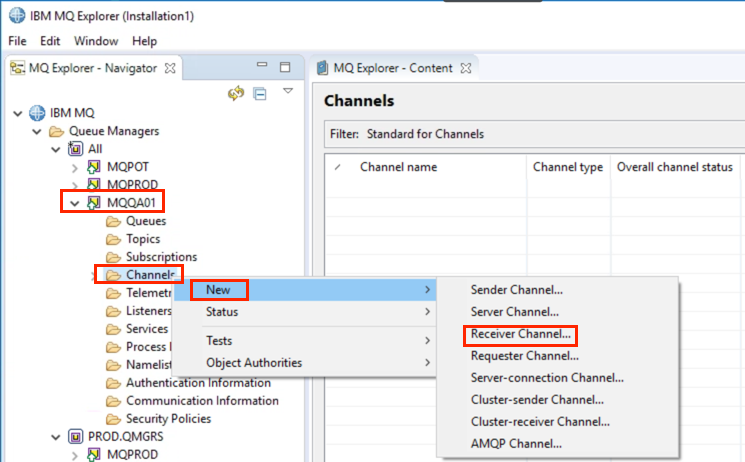Click the MQQA01 queue manager icon

(94, 203)
